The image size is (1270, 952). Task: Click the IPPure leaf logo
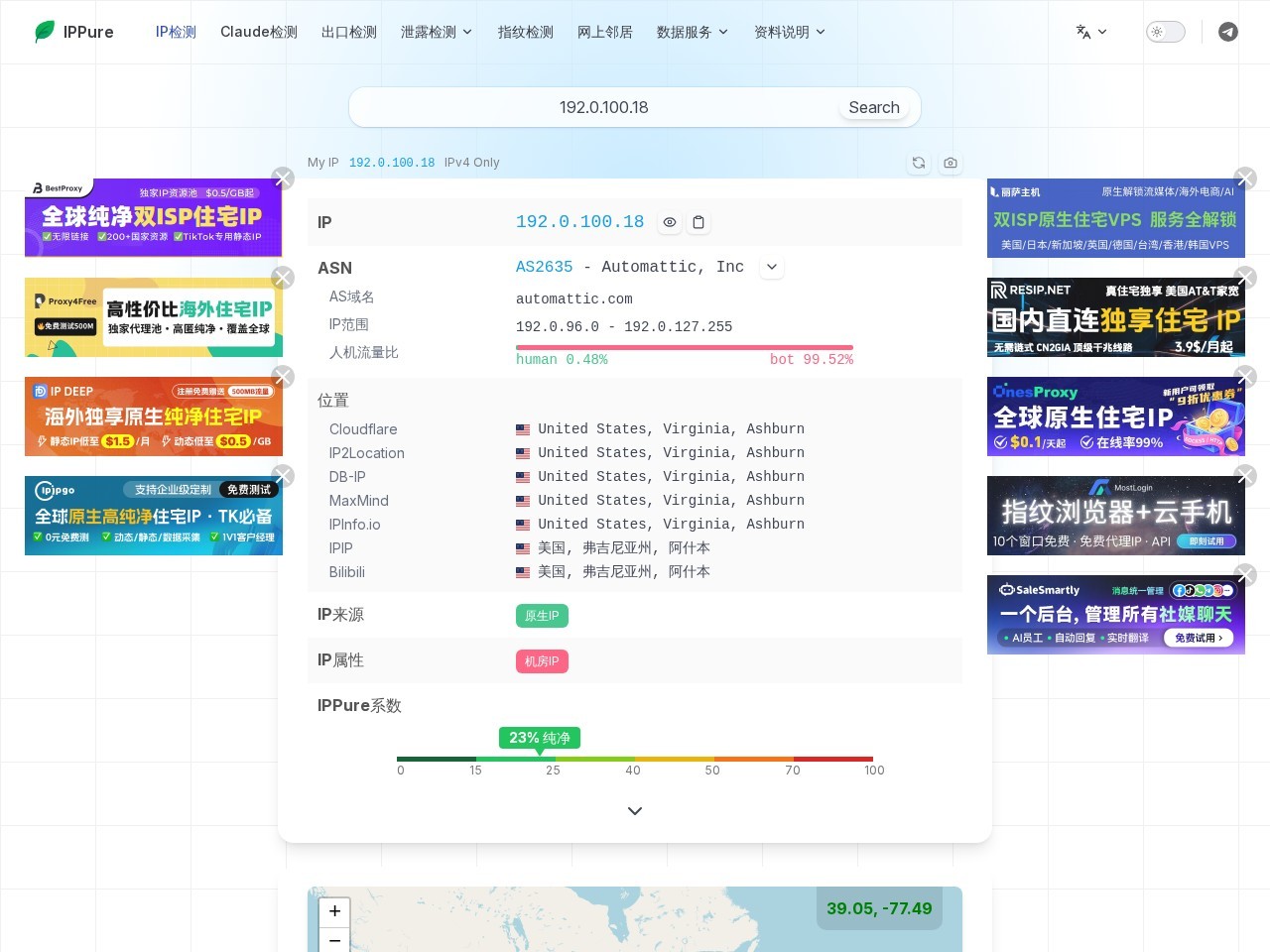[x=45, y=32]
